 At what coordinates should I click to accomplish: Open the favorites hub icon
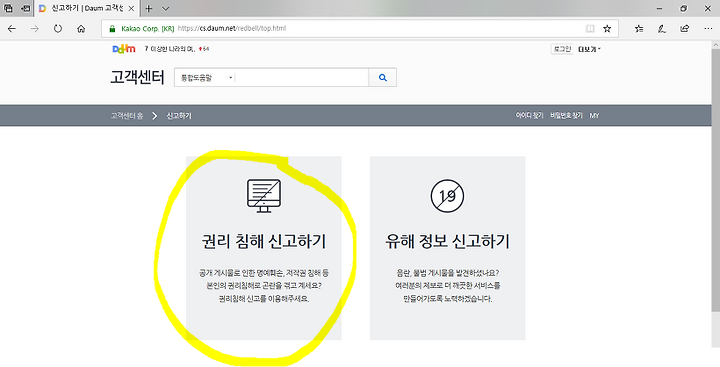coord(639,28)
